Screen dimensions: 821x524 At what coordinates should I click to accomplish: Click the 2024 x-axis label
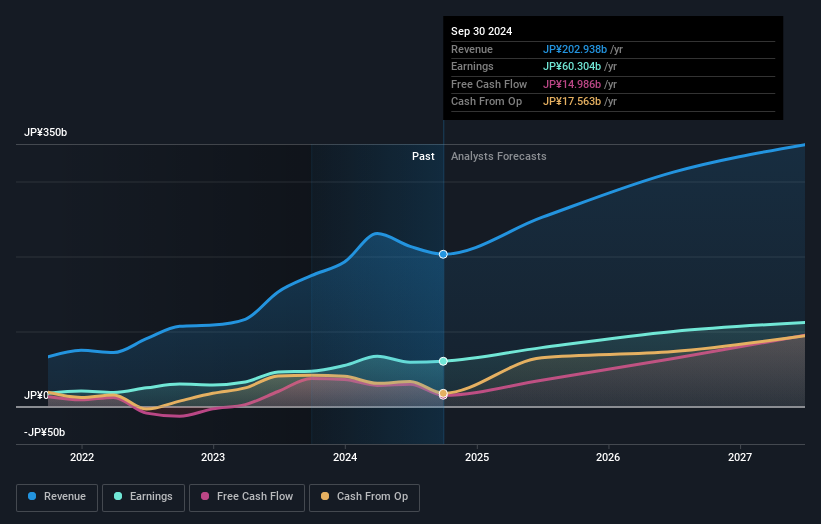(345, 458)
